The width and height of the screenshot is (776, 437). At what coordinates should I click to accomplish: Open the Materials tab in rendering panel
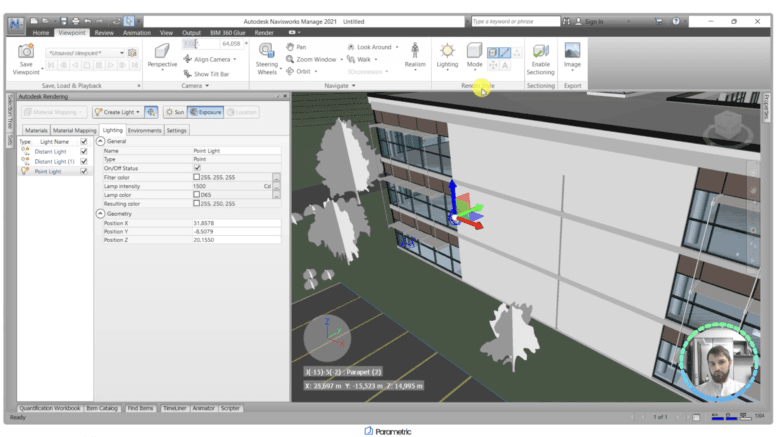[36, 130]
